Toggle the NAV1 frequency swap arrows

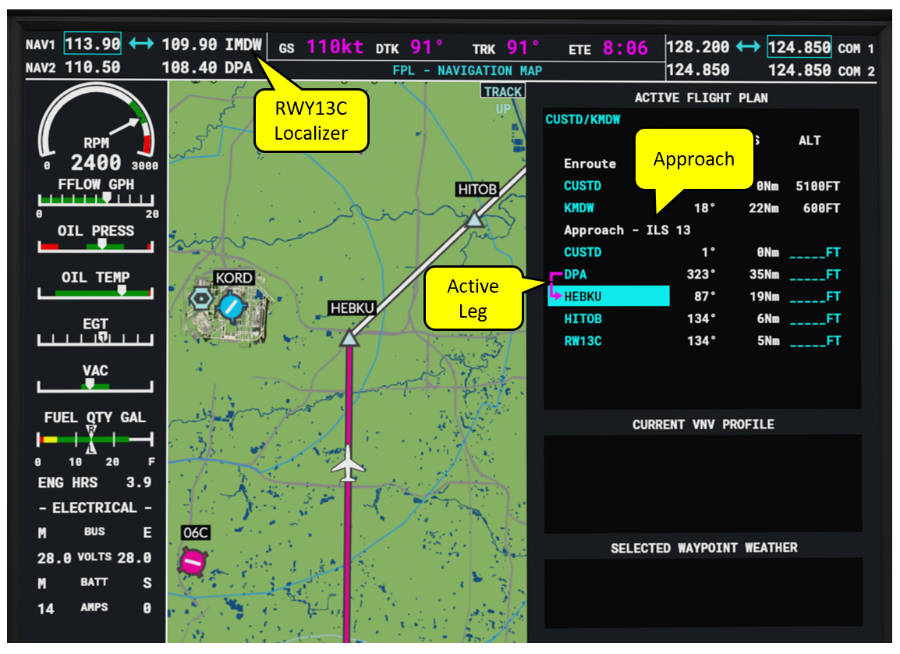coord(142,44)
